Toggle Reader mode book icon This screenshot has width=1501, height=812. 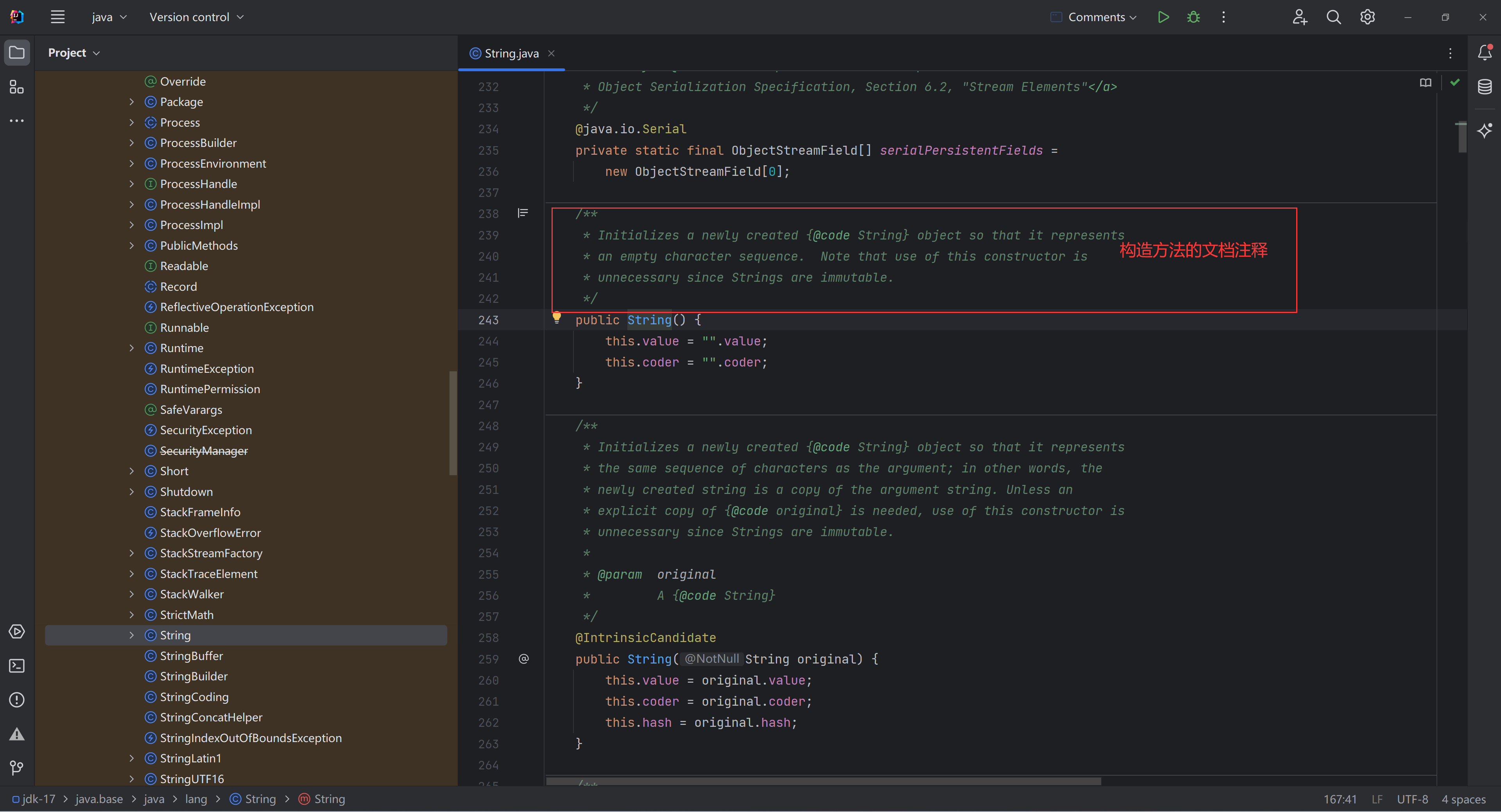(x=1425, y=83)
